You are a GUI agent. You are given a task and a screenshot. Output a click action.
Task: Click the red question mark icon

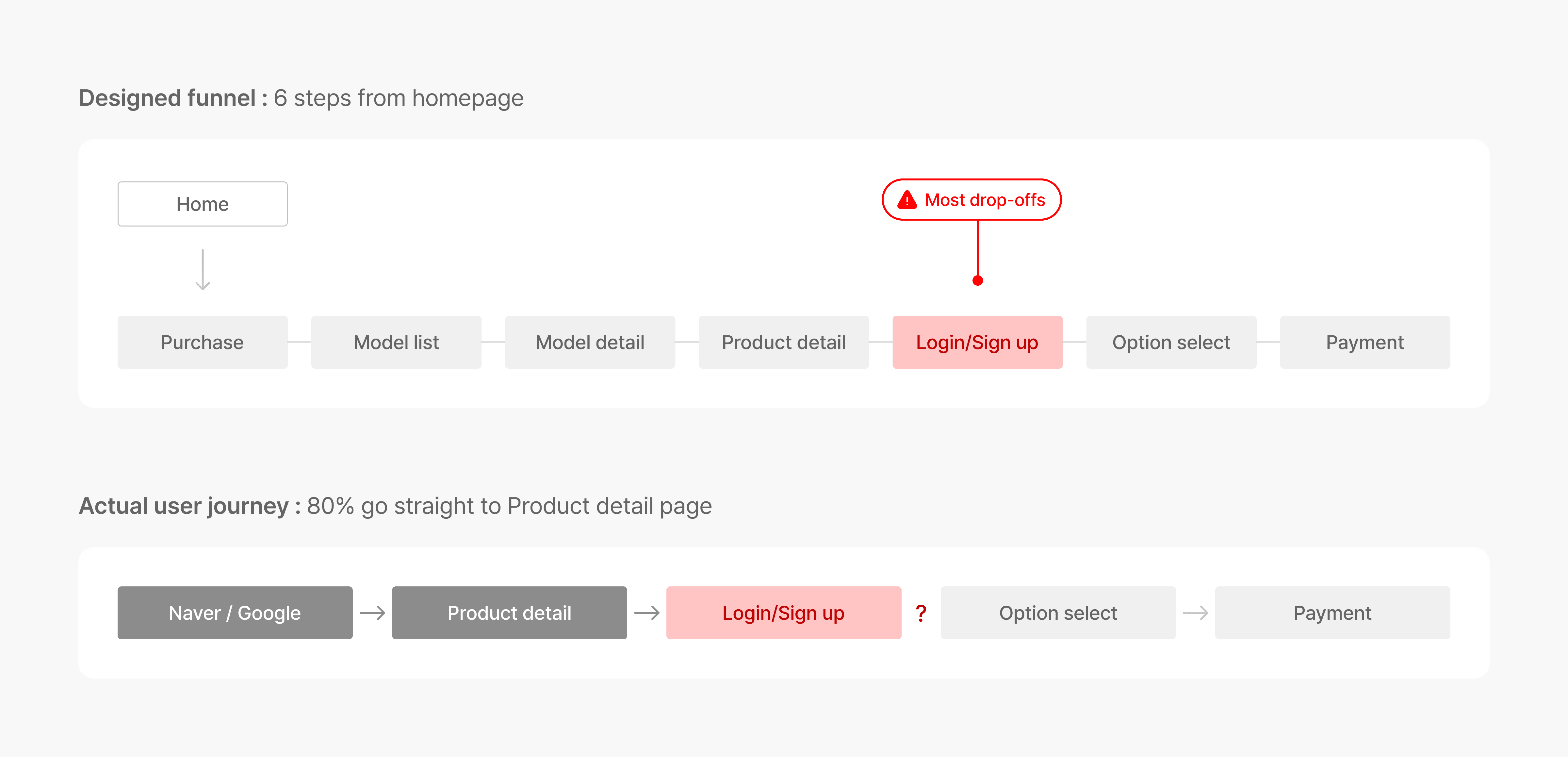click(921, 613)
